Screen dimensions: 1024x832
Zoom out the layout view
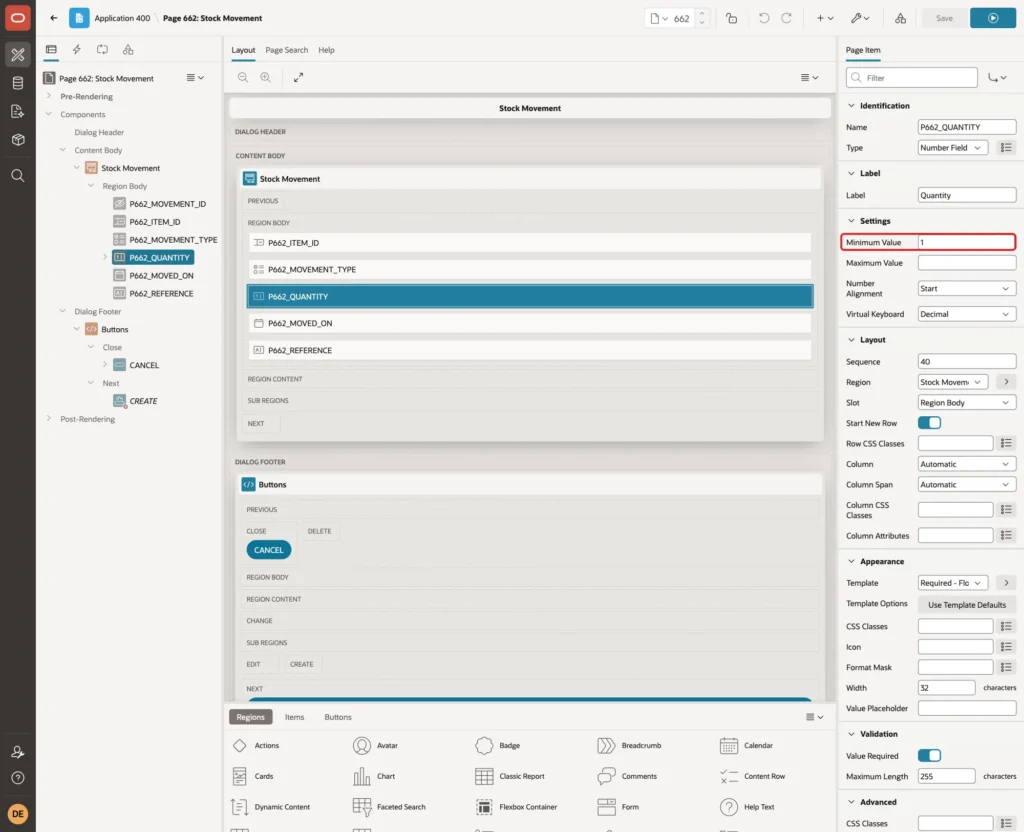pyautogui.click(x=243, y=77)
